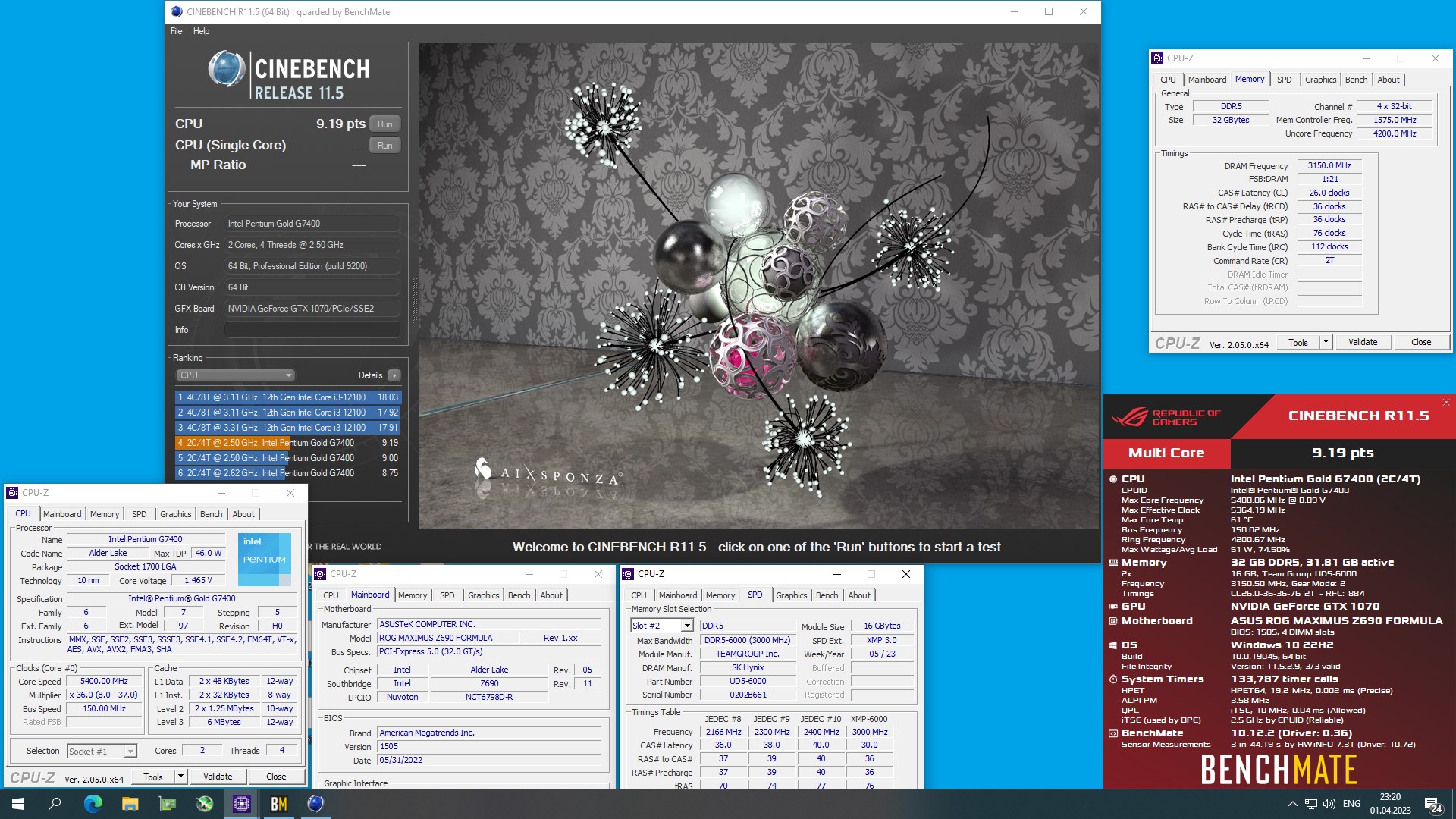Image resolution: width=1456 pixels, height=819 pixels.
Task: Expand Tools dropdown arrow in bottom-left CPU-Z
Action: click(180, 777)
